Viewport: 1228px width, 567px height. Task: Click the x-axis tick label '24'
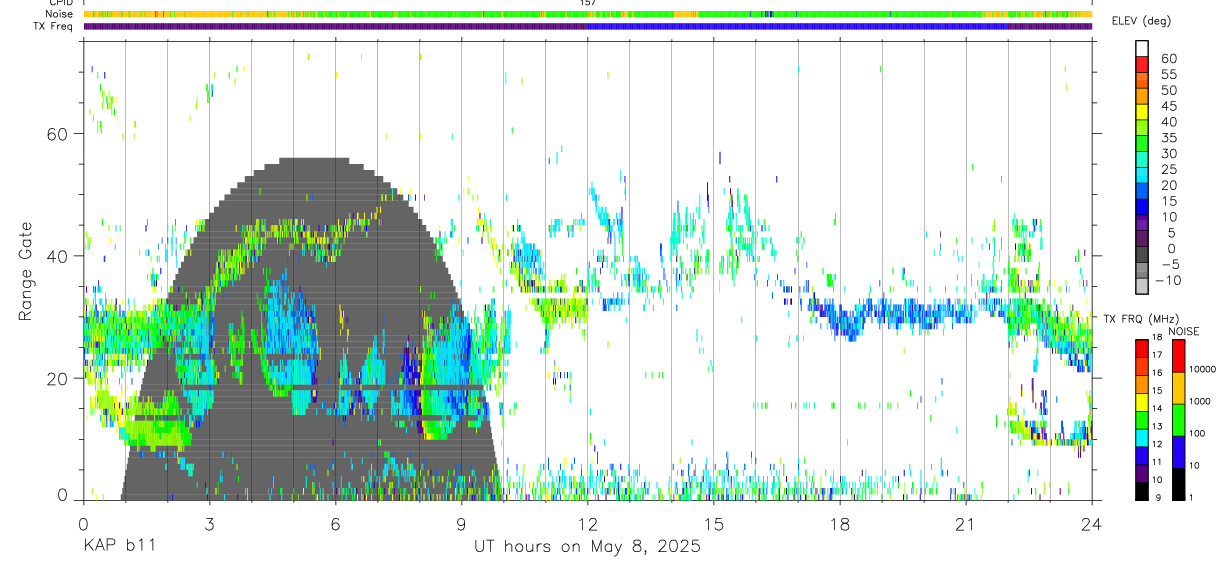(1091, 524)
